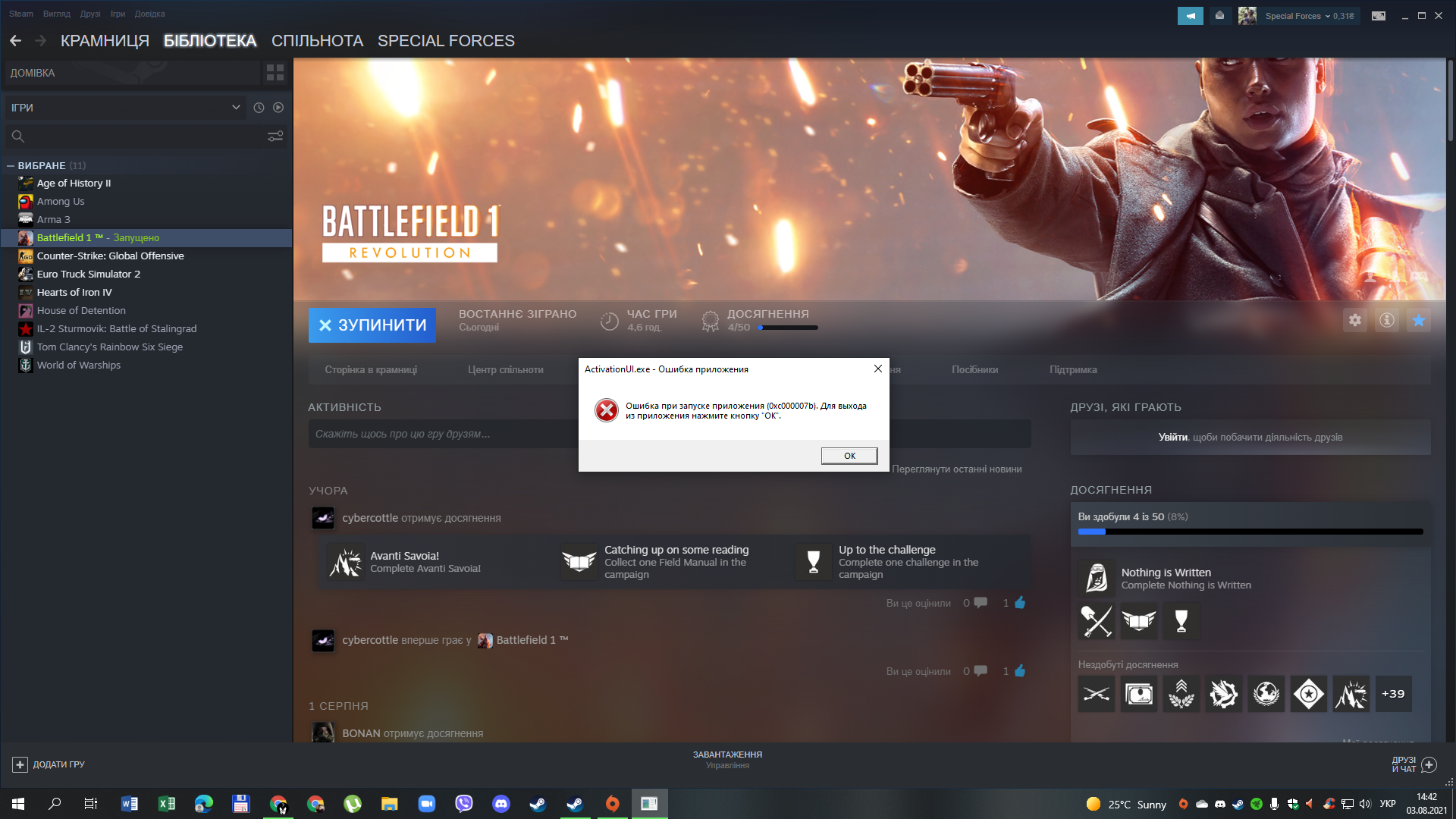
Task: Toggle recent activity clock sorting icon
Action: [259, 108]
